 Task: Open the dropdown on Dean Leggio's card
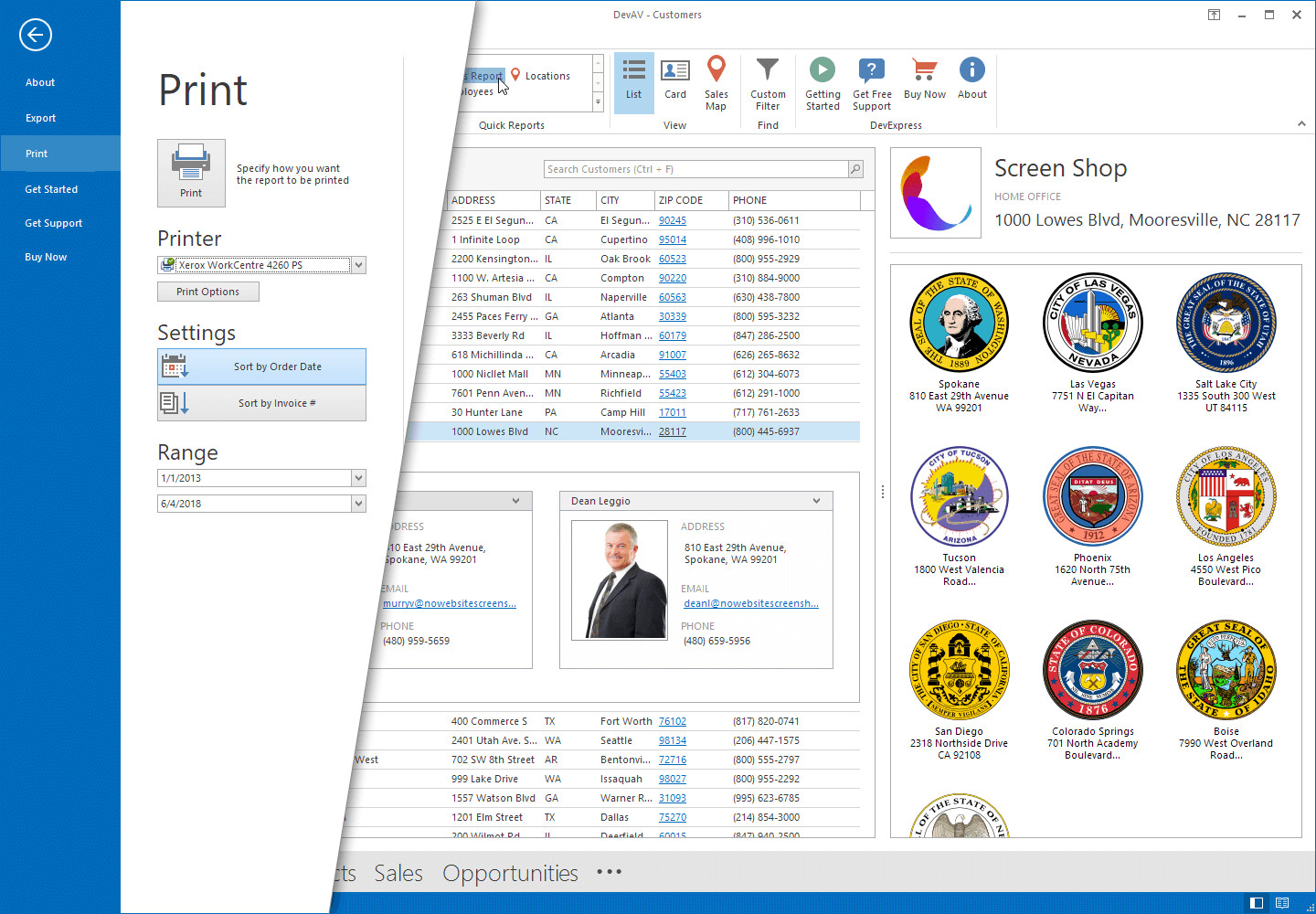click(815, 500)
